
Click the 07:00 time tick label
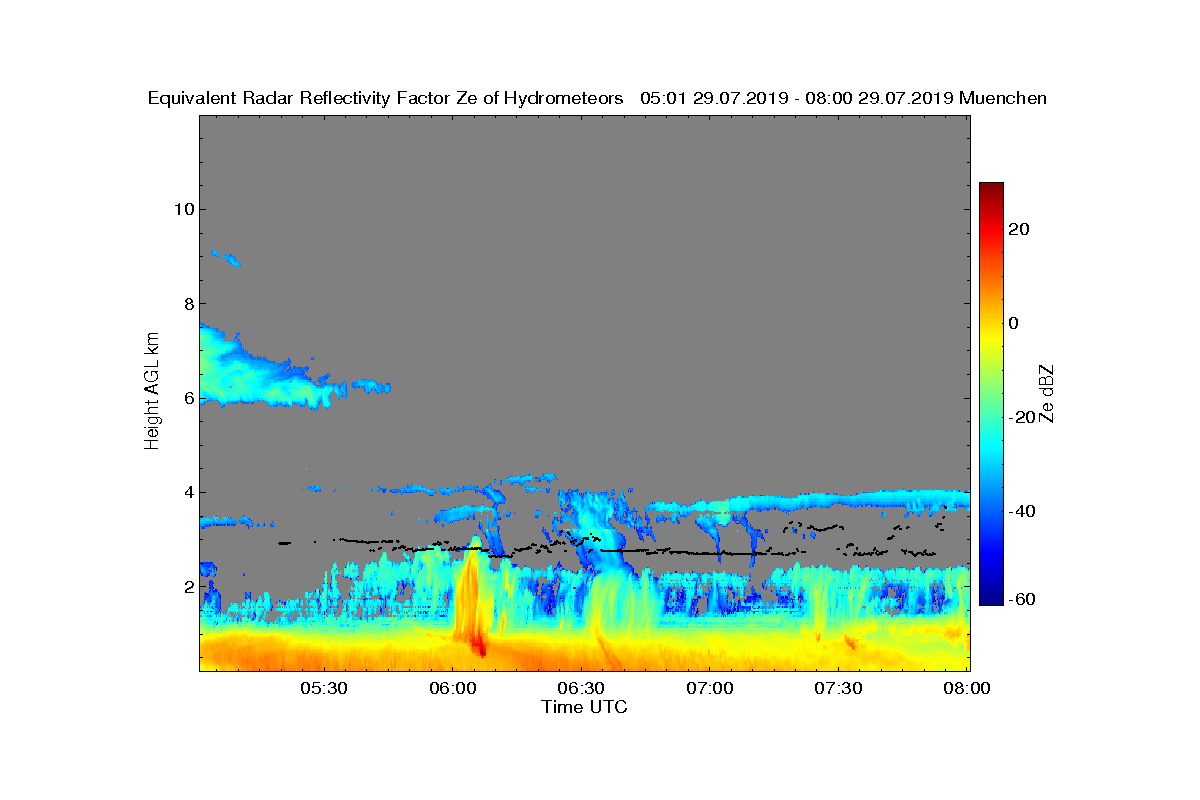click(x=709, y=690)
